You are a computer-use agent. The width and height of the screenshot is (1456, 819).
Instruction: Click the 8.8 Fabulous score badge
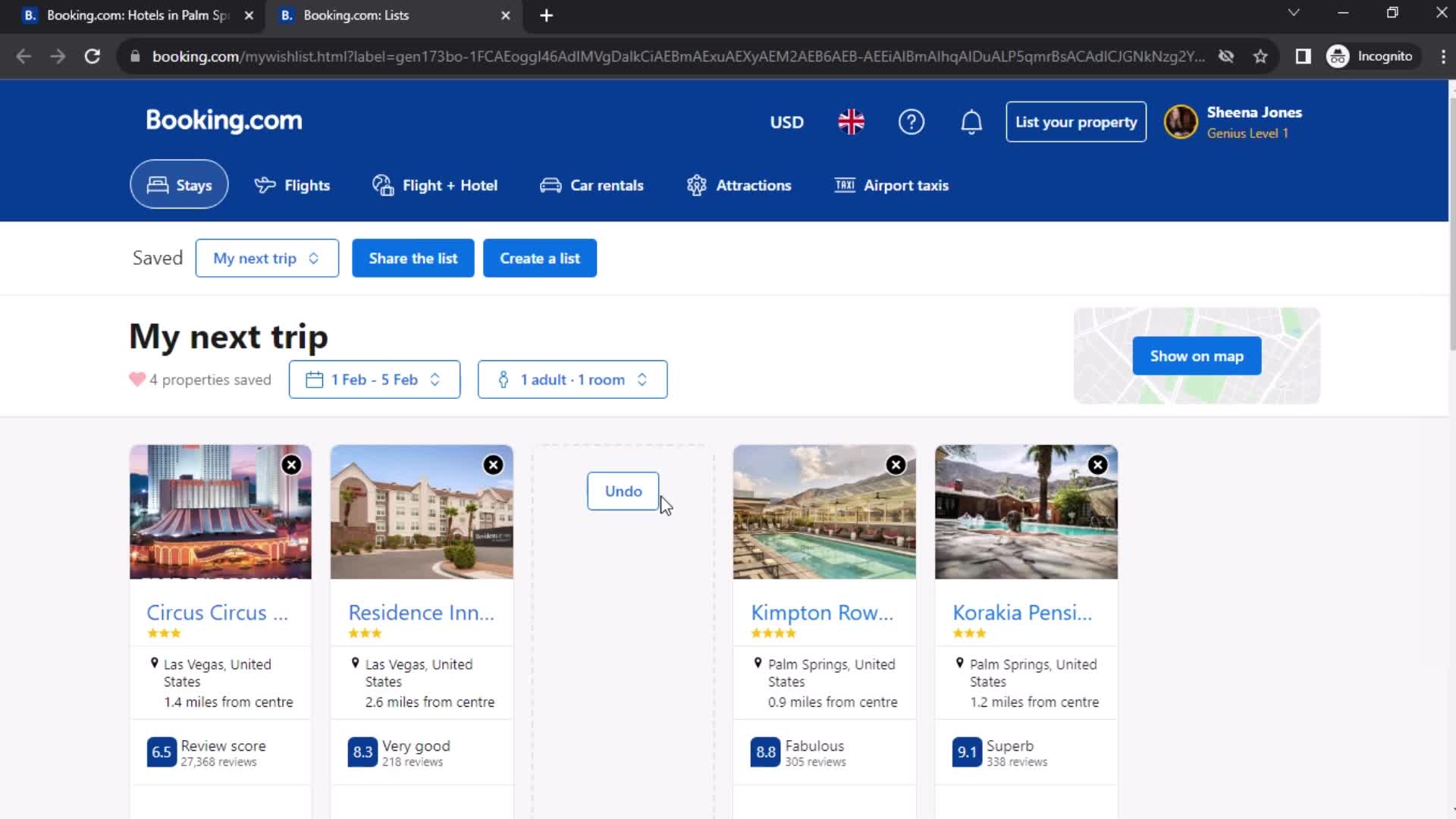tap(765, 752)
